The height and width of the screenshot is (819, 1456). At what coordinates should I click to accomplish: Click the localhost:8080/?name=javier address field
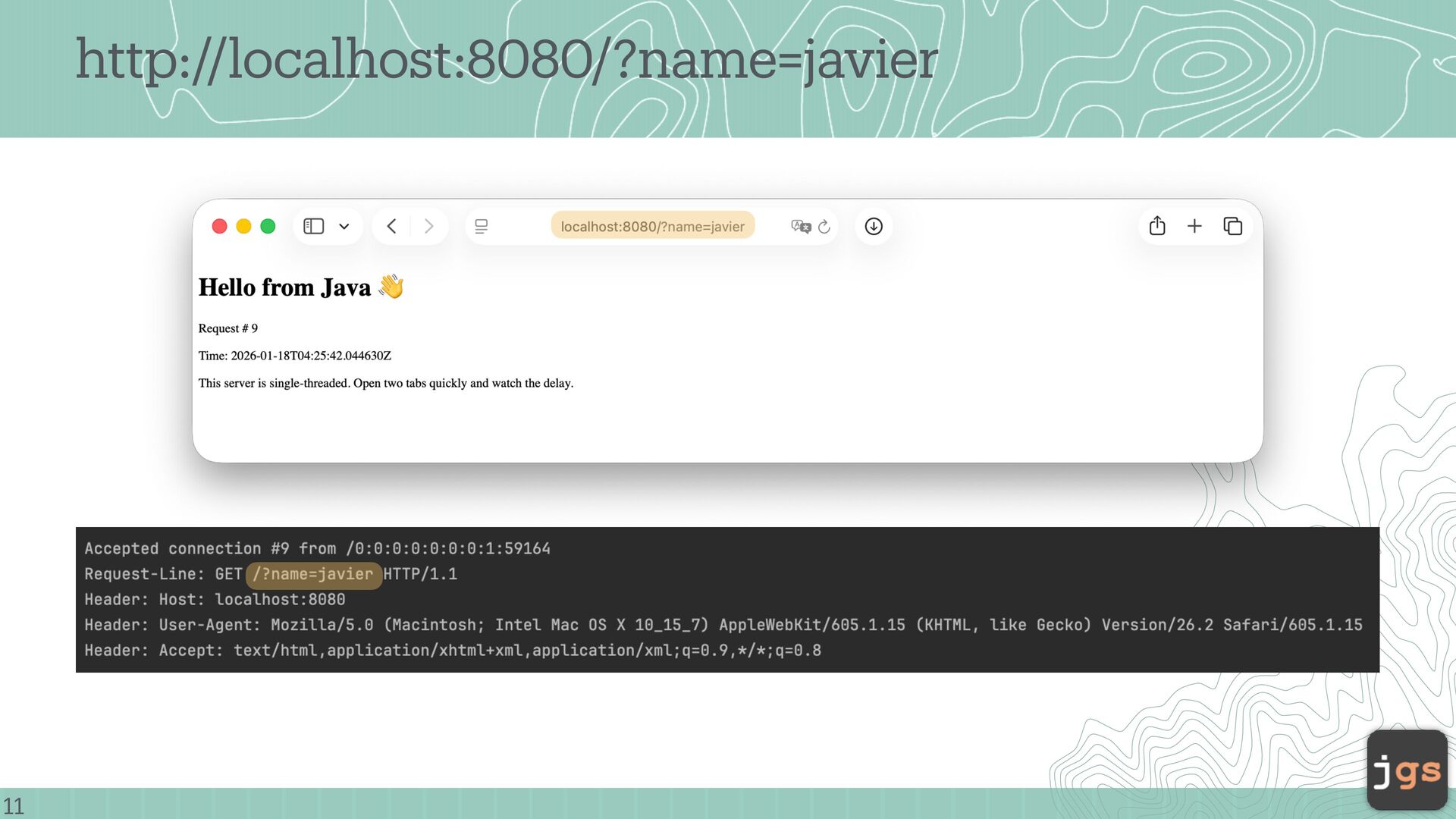652,226
